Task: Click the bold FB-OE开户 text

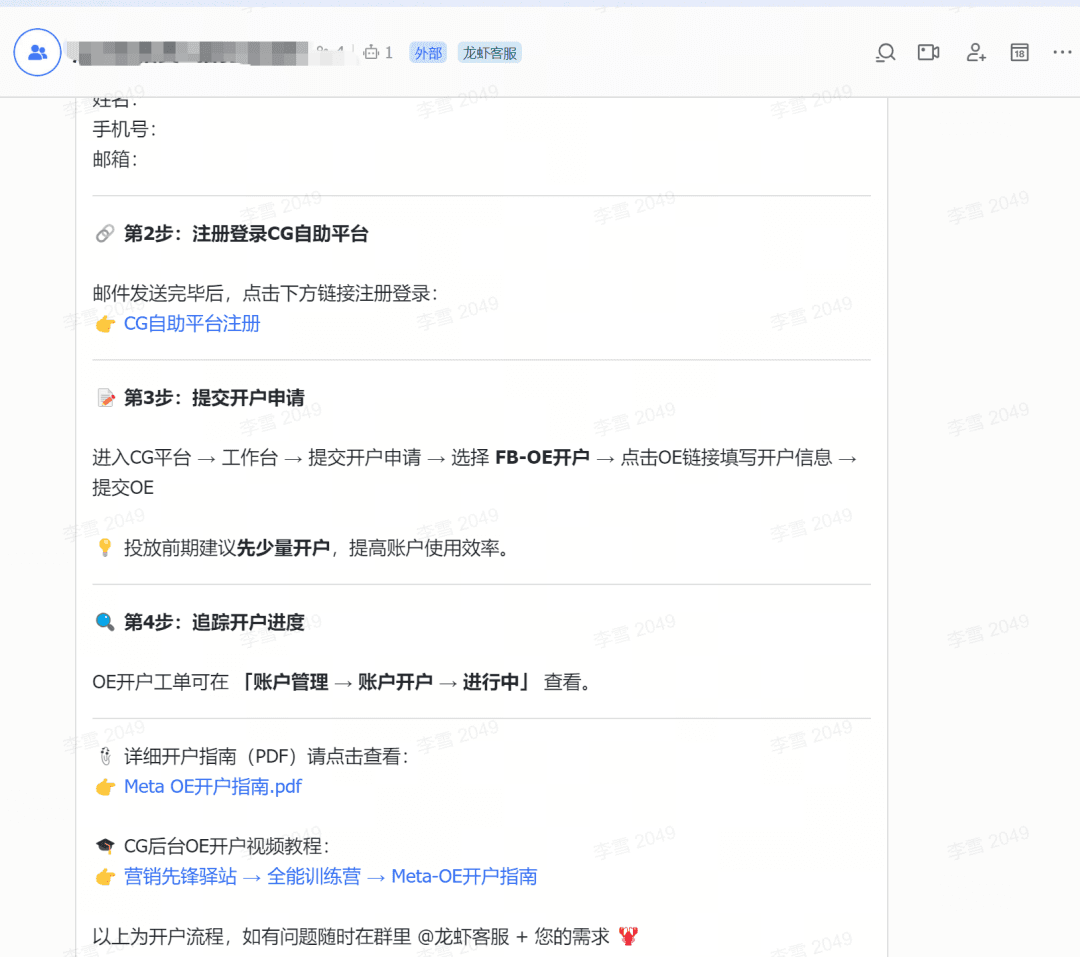Action: coord(542,457)
